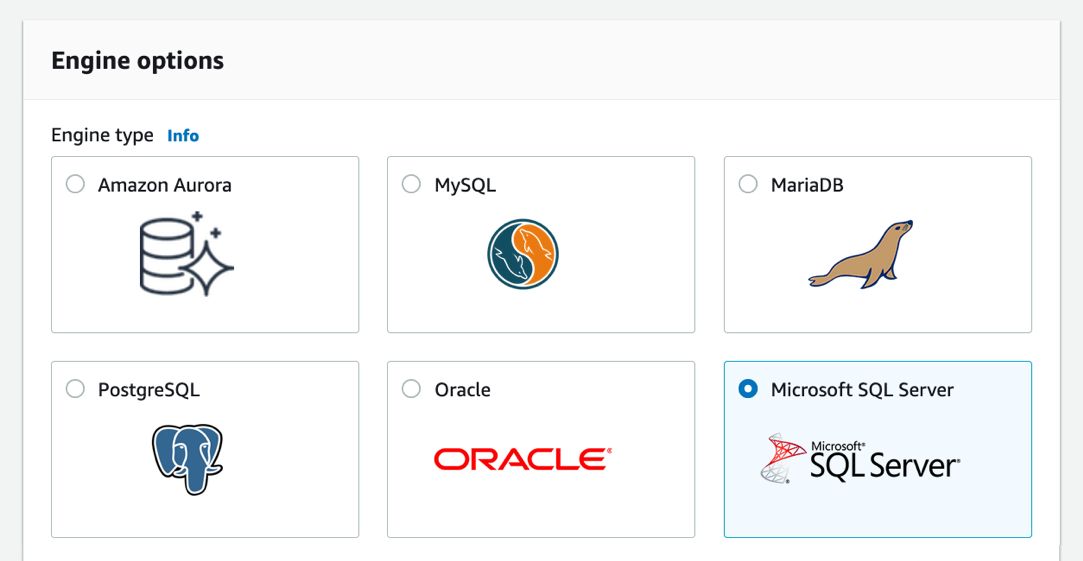Choose the MariaDB radio button

click(x=748, y=184)
